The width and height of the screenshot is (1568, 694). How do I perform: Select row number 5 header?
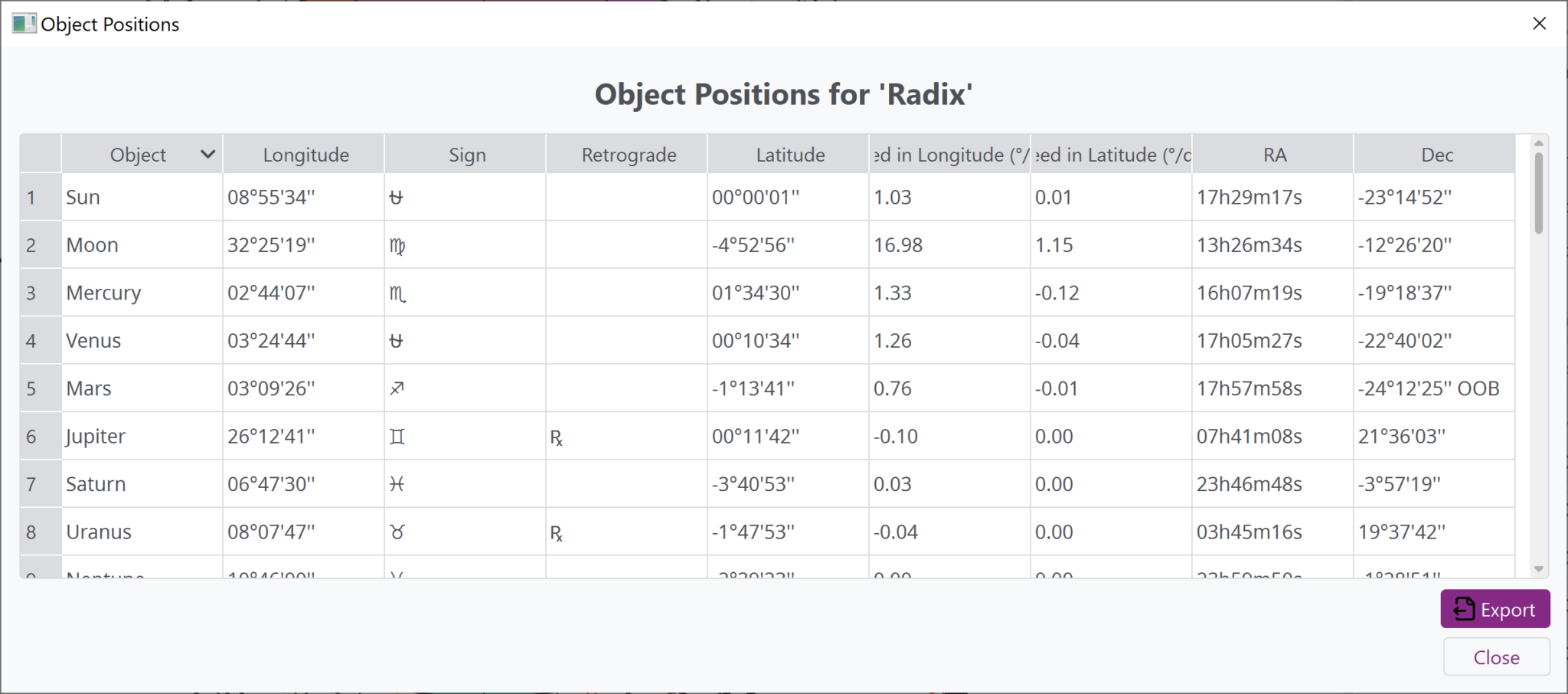click(31, 388)
